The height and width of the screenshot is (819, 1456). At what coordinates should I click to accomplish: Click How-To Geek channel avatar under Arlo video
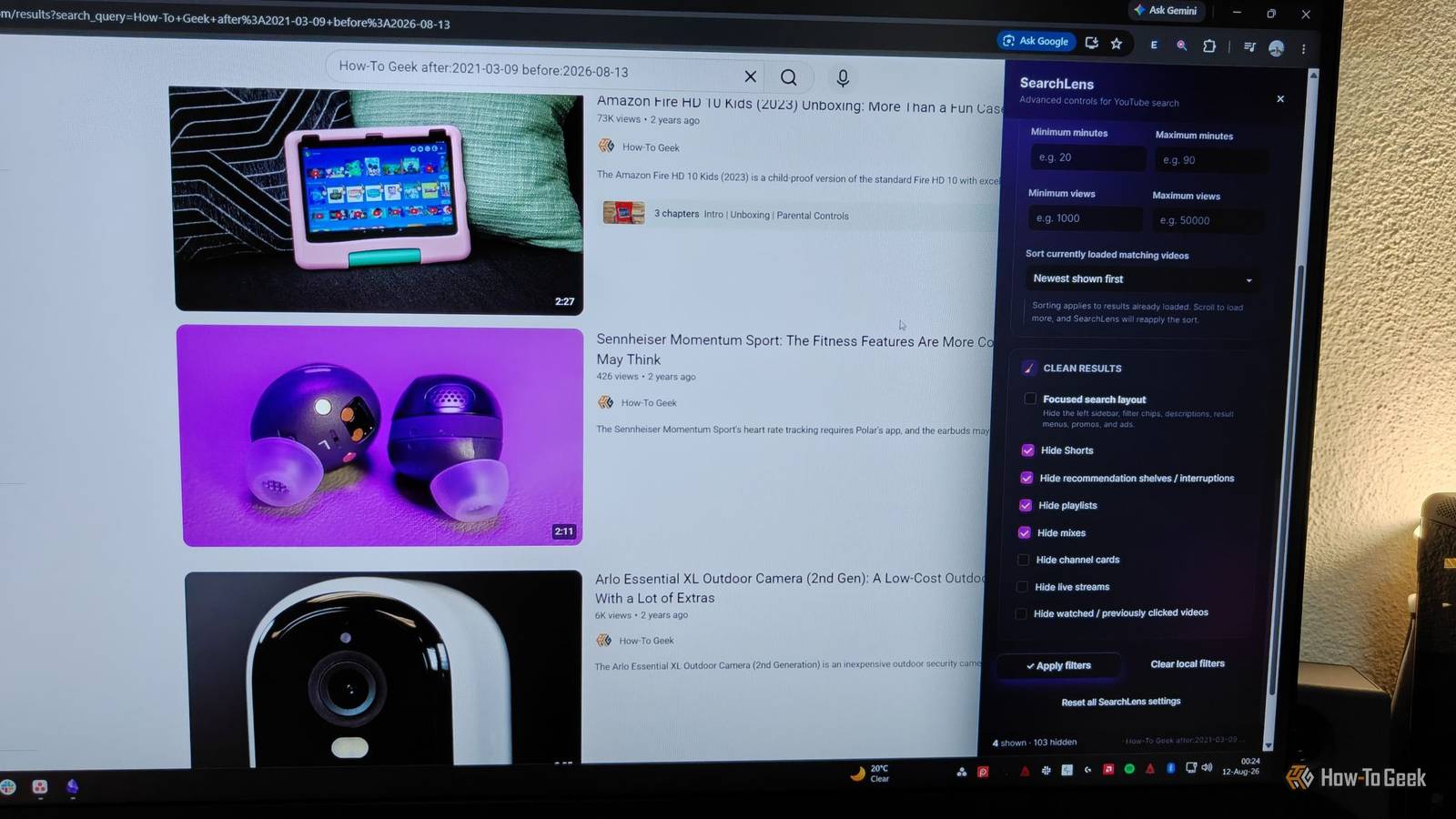[603, 641]
